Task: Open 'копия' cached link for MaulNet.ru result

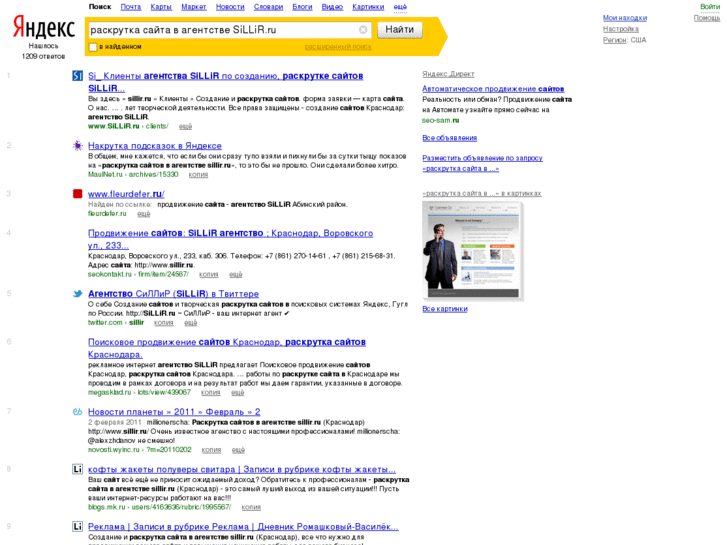Action: [198, 175]
